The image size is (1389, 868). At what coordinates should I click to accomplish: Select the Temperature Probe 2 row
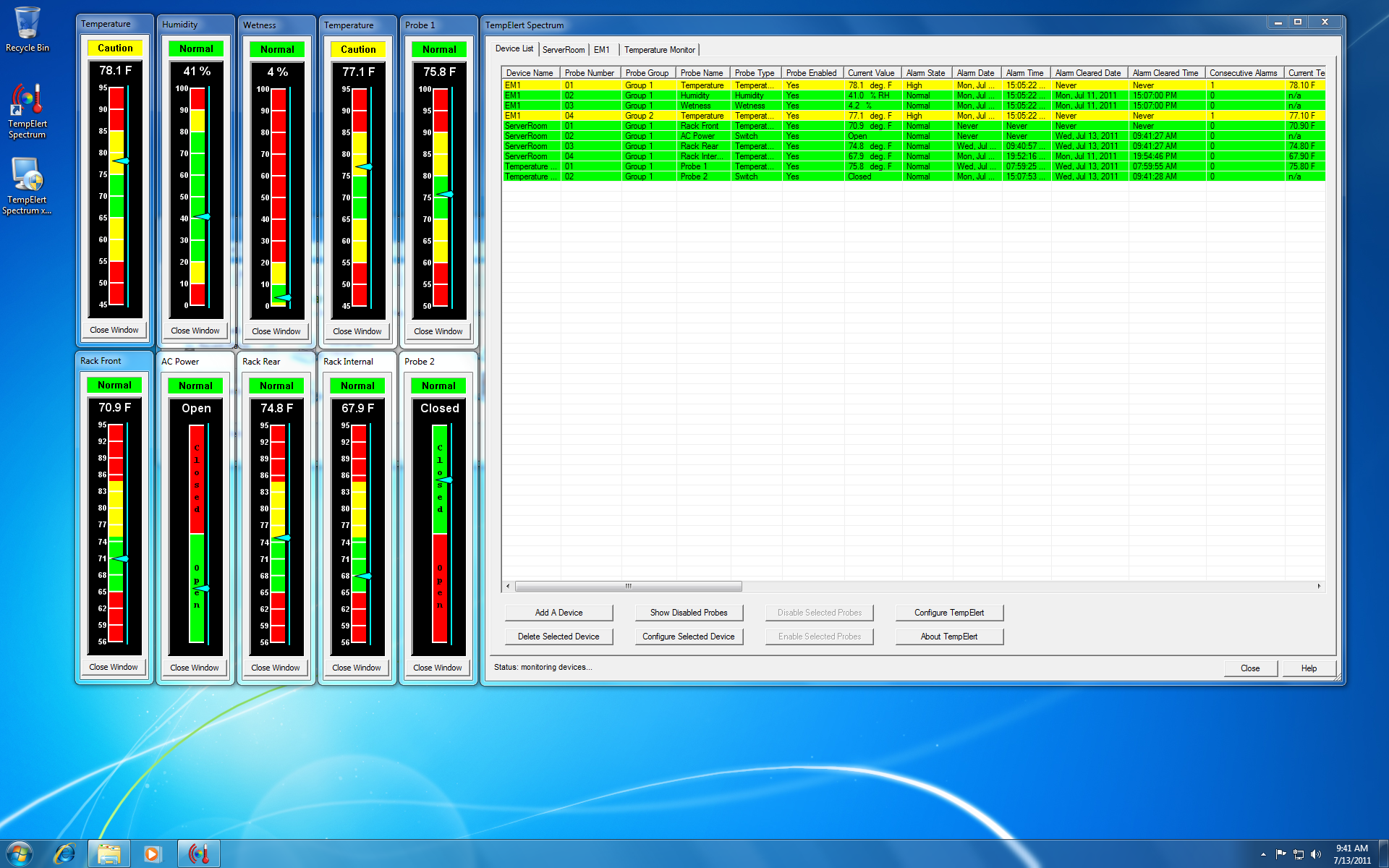coord(914,176)
